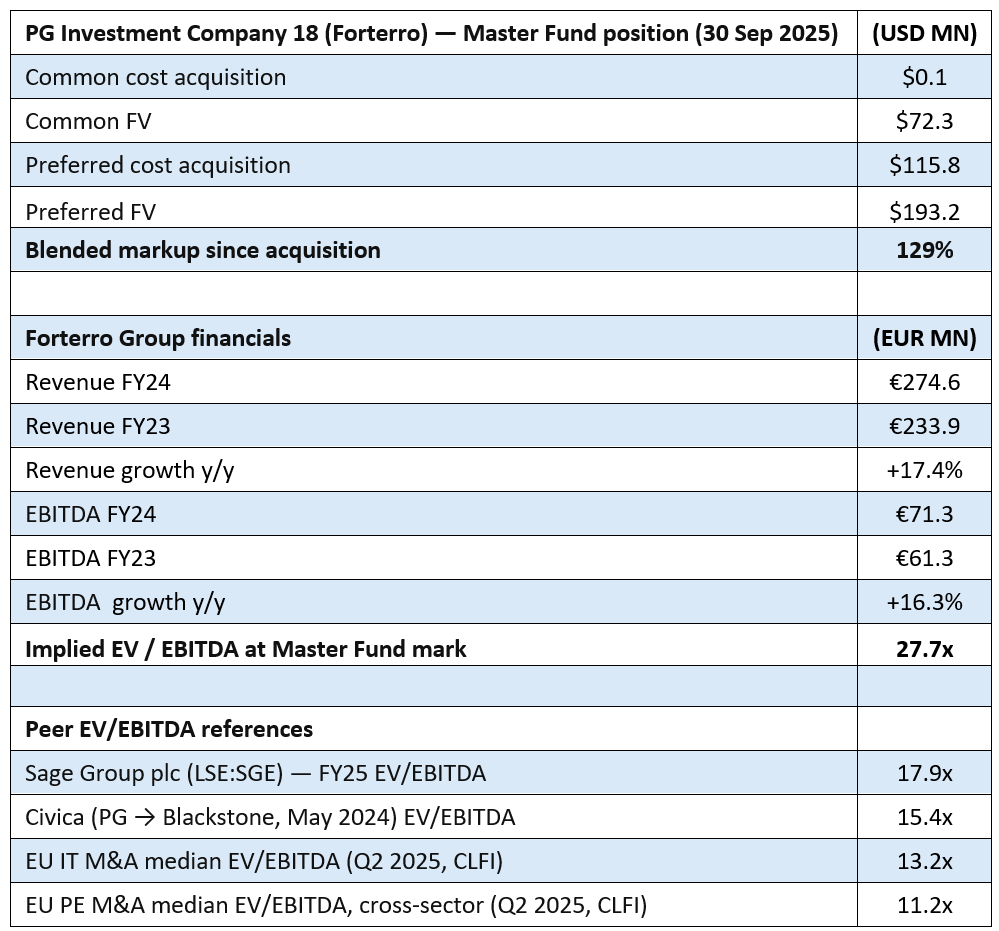Click the Preferred cost acquisition value $115.8
The width and height of the screenshot is (999, 931).
pos(924,165)
